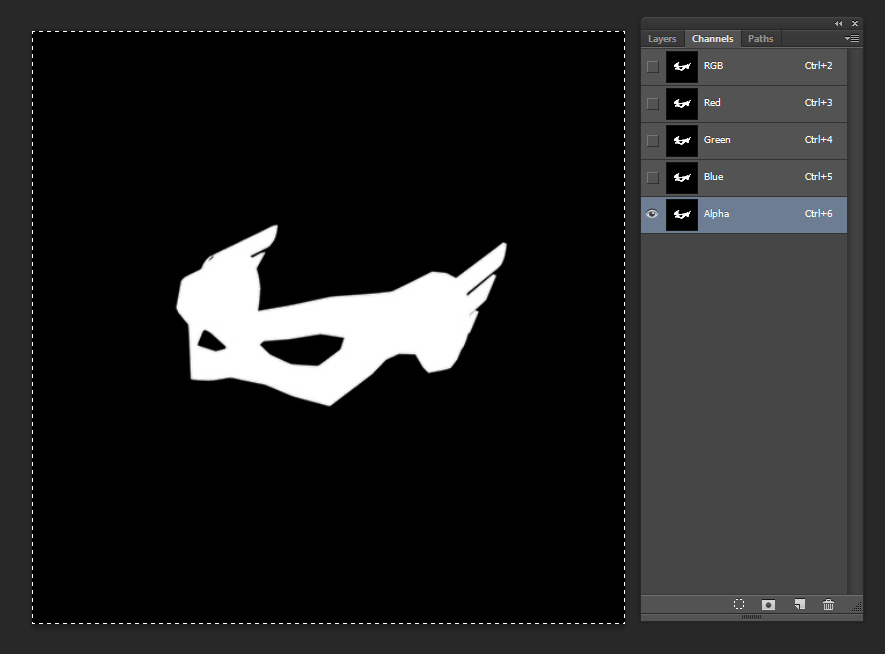Click the RGB channel name
The height and width of the screenshot is (654, 885).
pos(713,65)
